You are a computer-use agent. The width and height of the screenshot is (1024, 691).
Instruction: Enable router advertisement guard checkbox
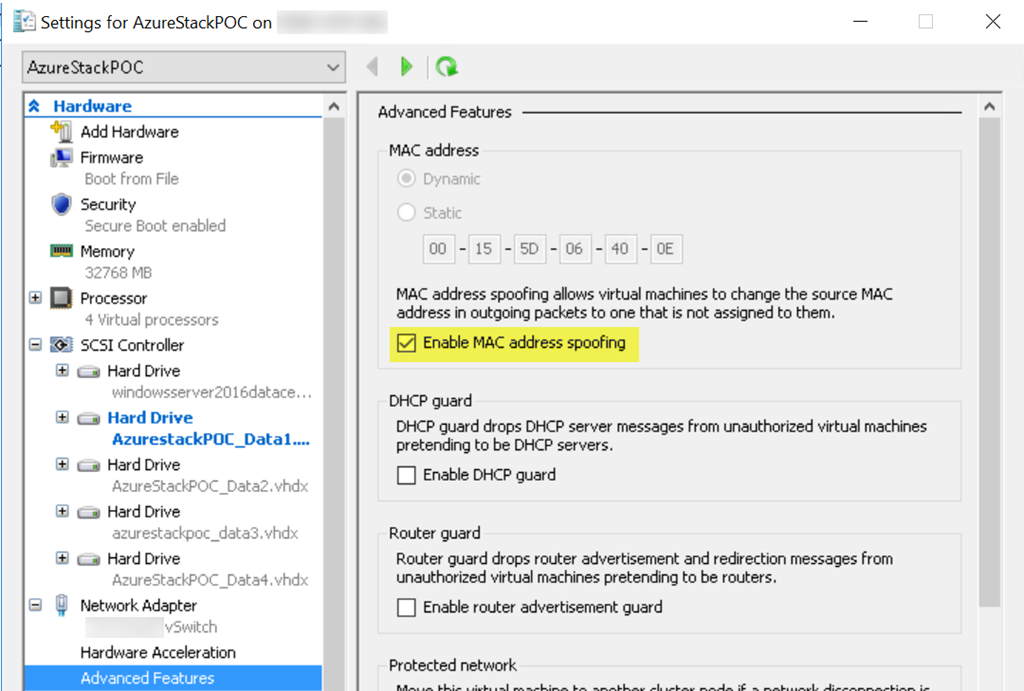(406, 607)
